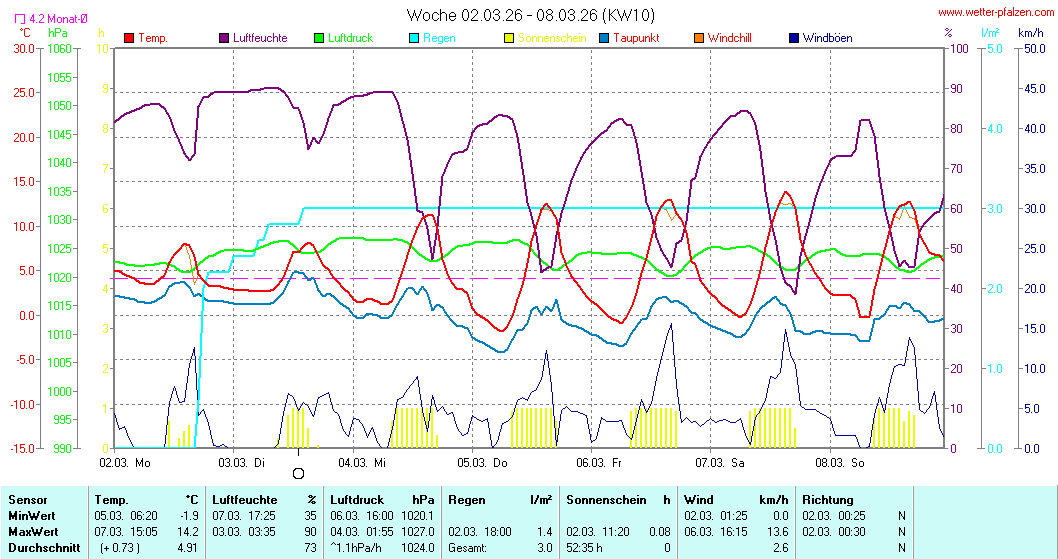Click the cyan Regen legend swatch
The image size is (1058, 559).
(414, 38)
